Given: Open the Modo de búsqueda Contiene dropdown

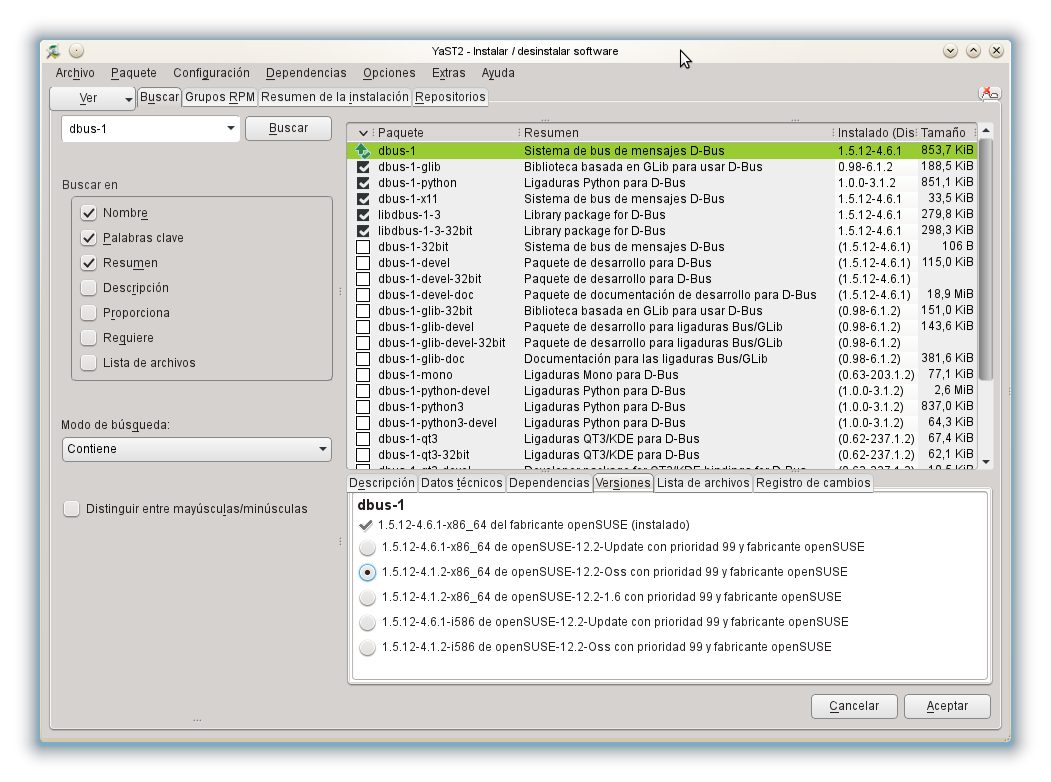Looking at the screenshot, I should pos(197,449).
